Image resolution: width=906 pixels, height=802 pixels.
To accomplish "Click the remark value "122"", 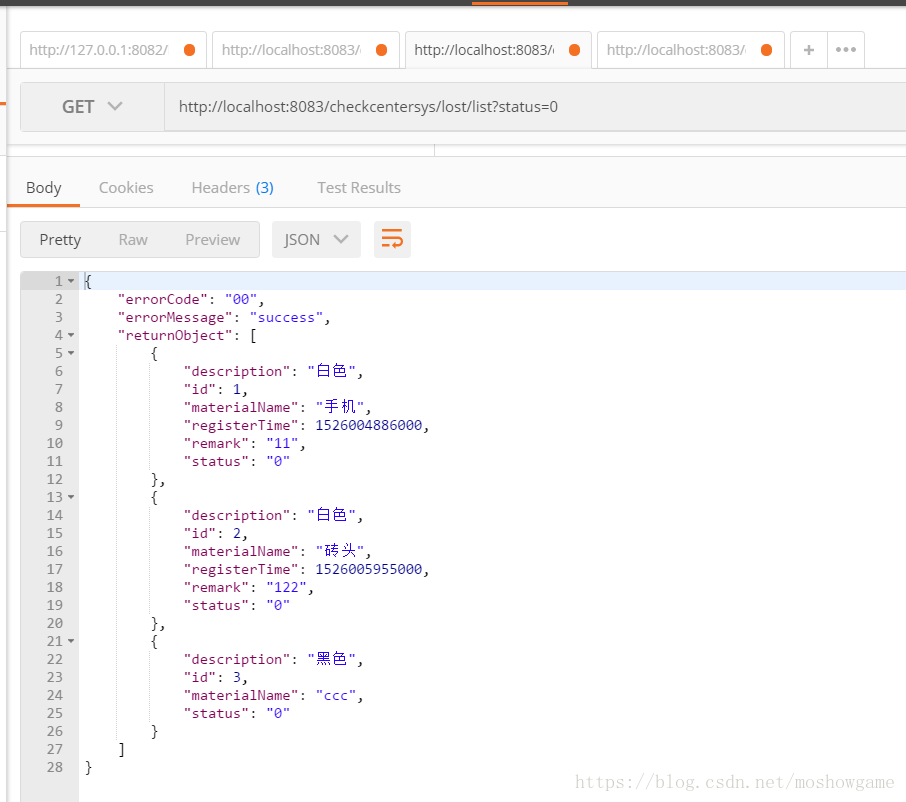I will (x=286, y=587).
